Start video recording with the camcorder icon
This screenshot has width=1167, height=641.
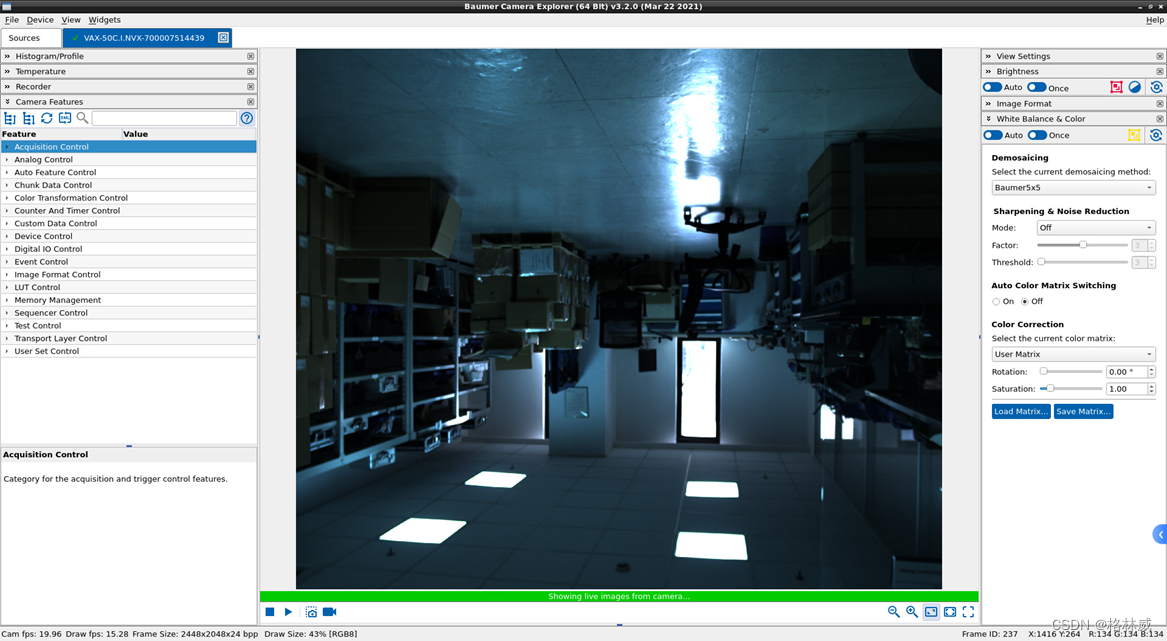coord(330,612)
